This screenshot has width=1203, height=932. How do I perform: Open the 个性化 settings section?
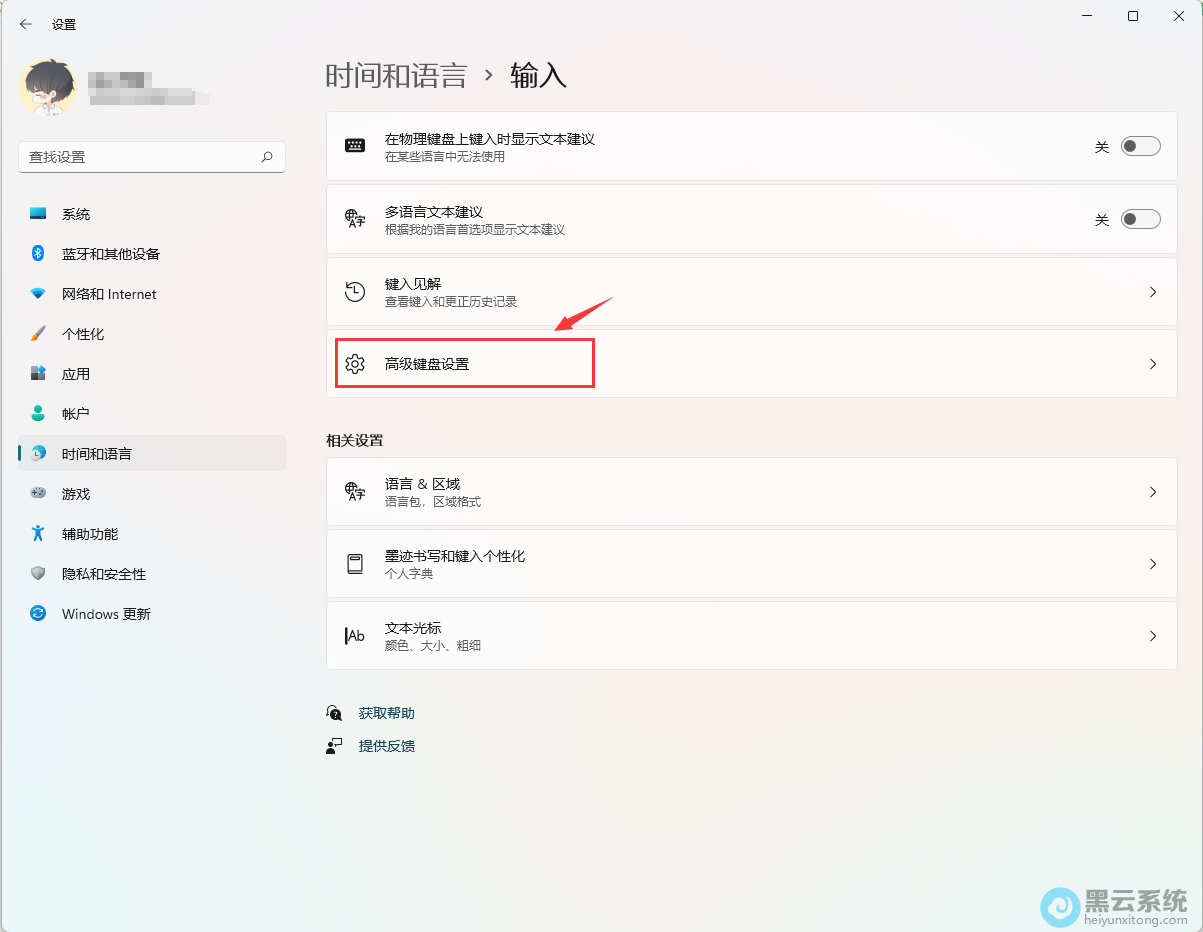tap(83, 334)
